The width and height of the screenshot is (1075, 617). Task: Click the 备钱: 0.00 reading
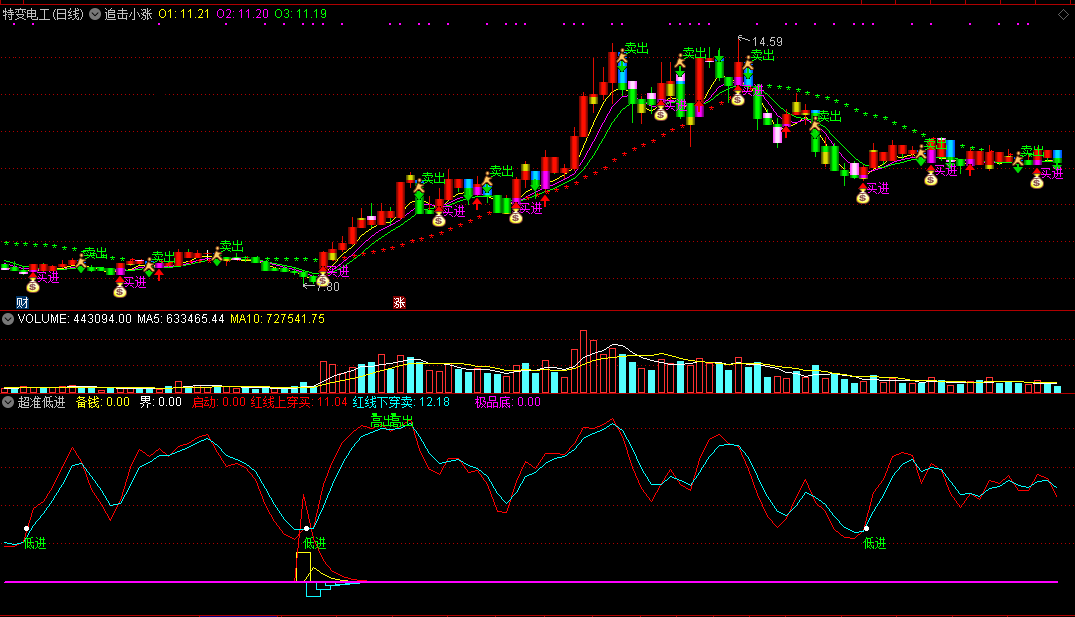(x=103, y=402)
